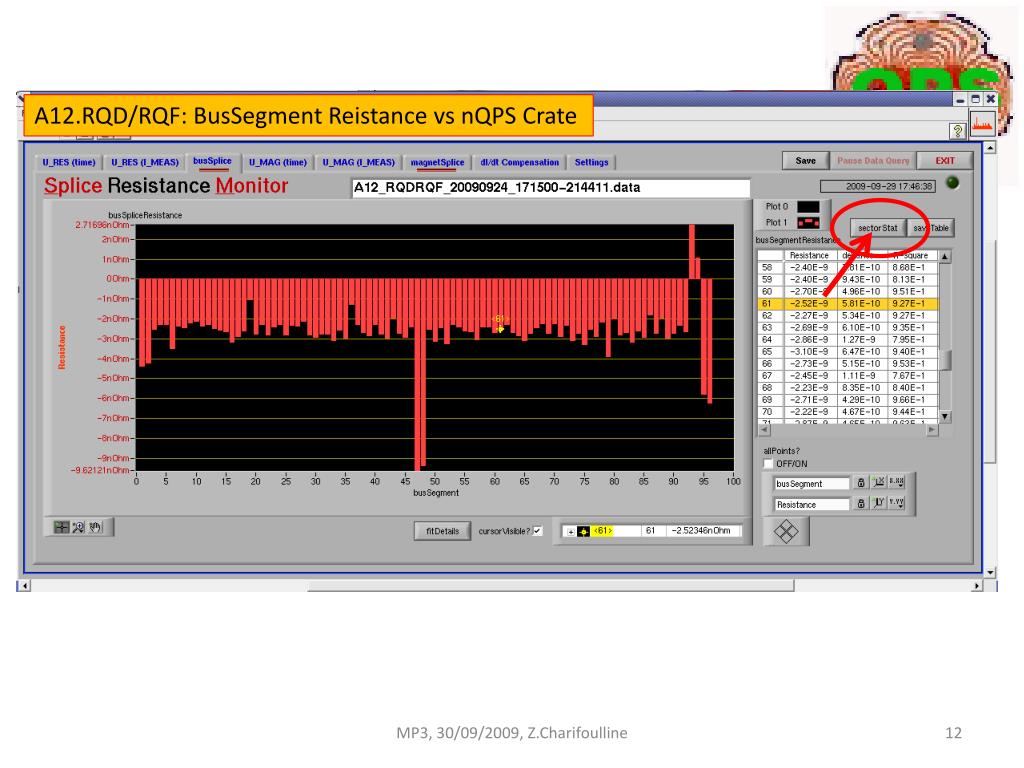Click the diamond cursor mover control
This screenshot has height=768, width=1024.
tap(786, 533)
